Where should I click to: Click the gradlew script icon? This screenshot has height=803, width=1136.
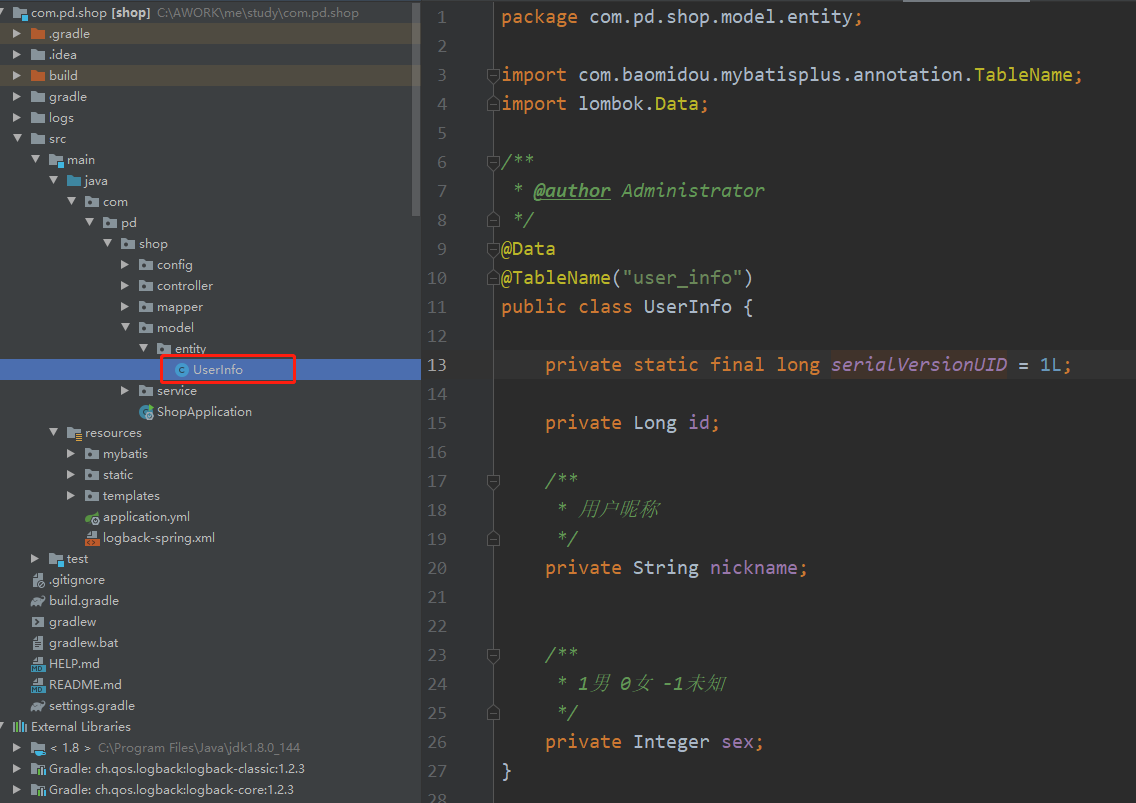[x=38, y=622]
